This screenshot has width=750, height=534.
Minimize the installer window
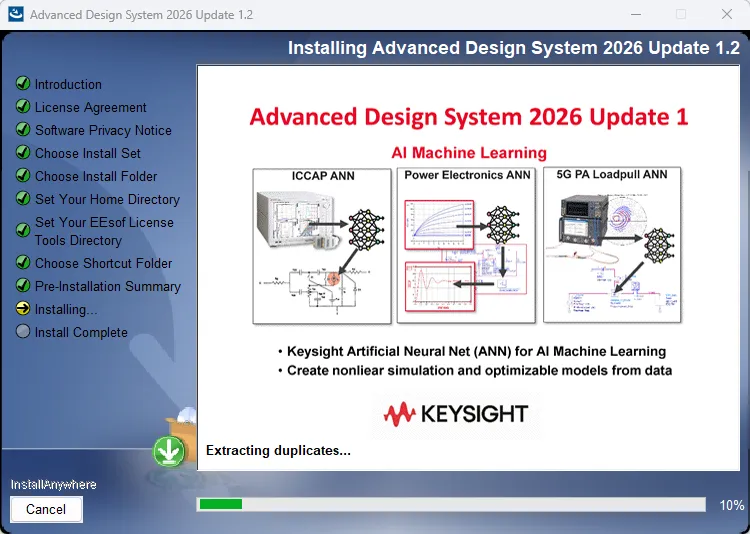636,14
